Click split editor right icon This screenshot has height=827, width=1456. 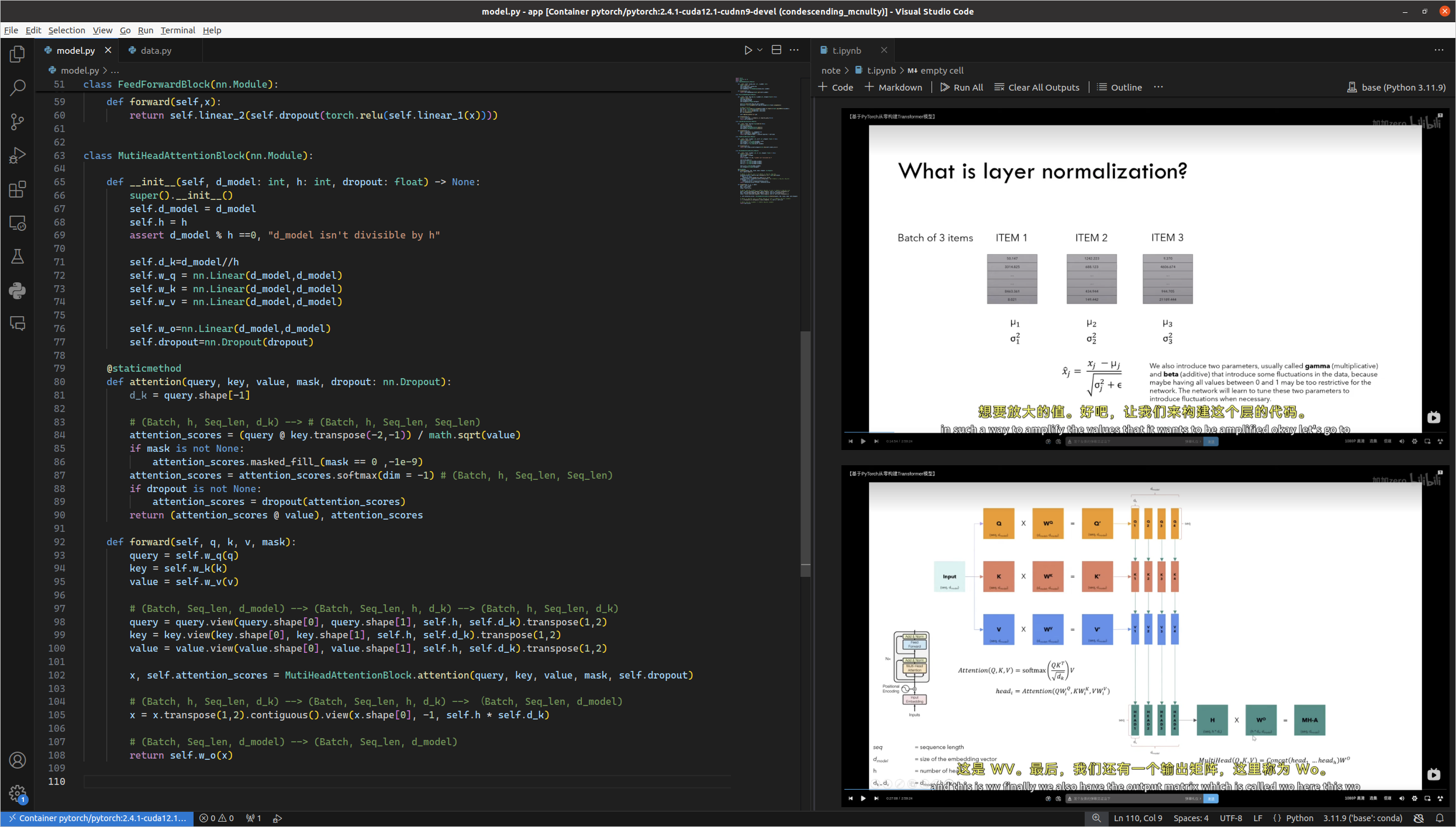[x=776, y=50]
